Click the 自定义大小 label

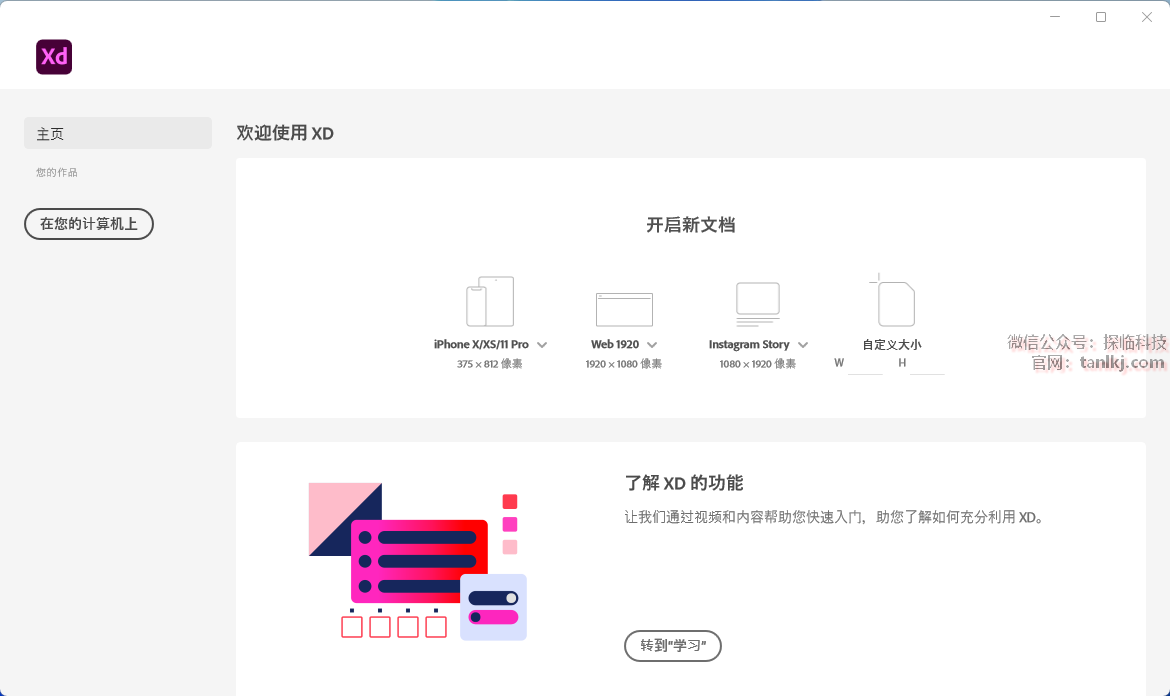892,345
